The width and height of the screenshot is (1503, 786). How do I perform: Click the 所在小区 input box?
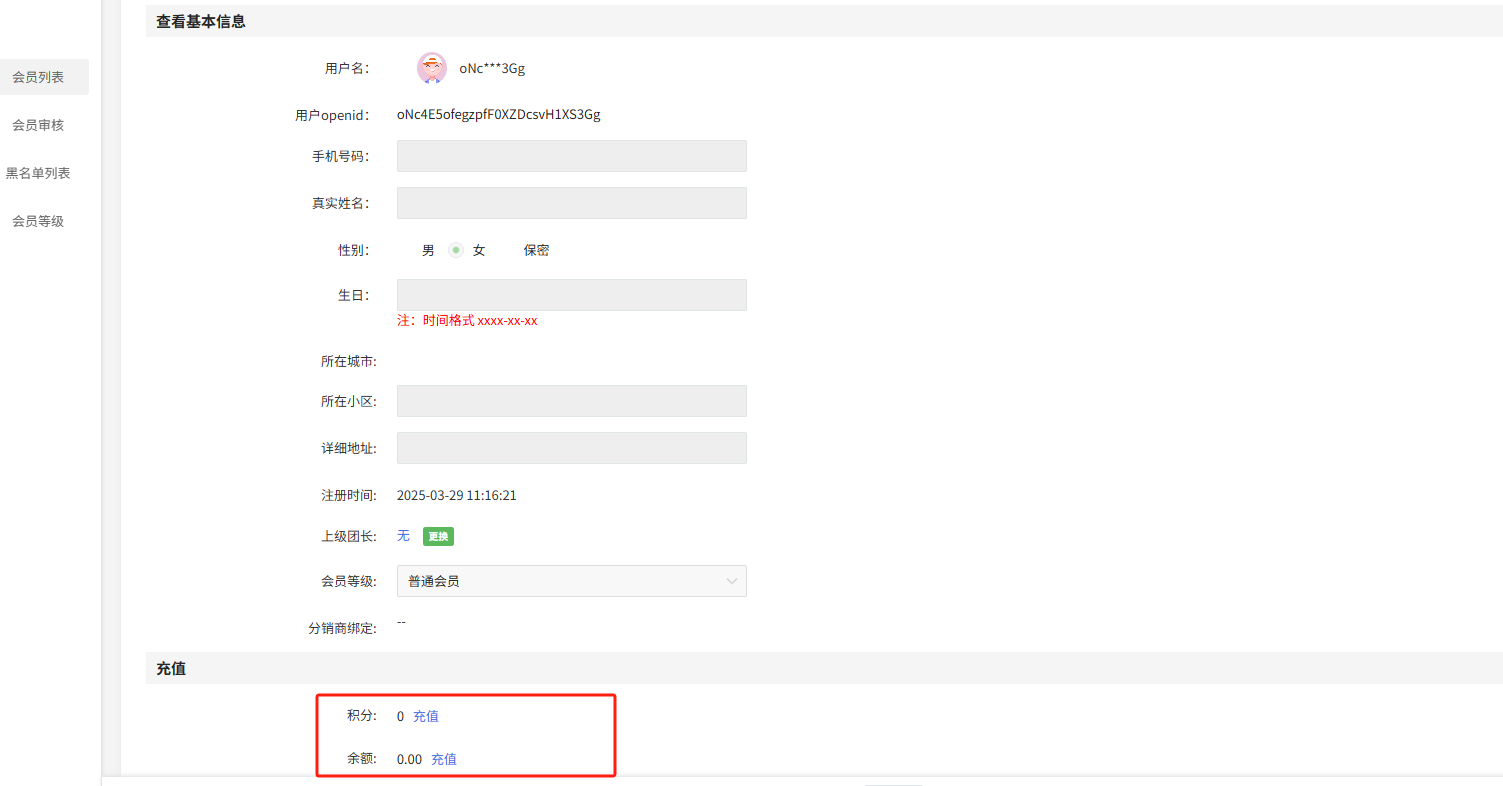click(571, 401)
